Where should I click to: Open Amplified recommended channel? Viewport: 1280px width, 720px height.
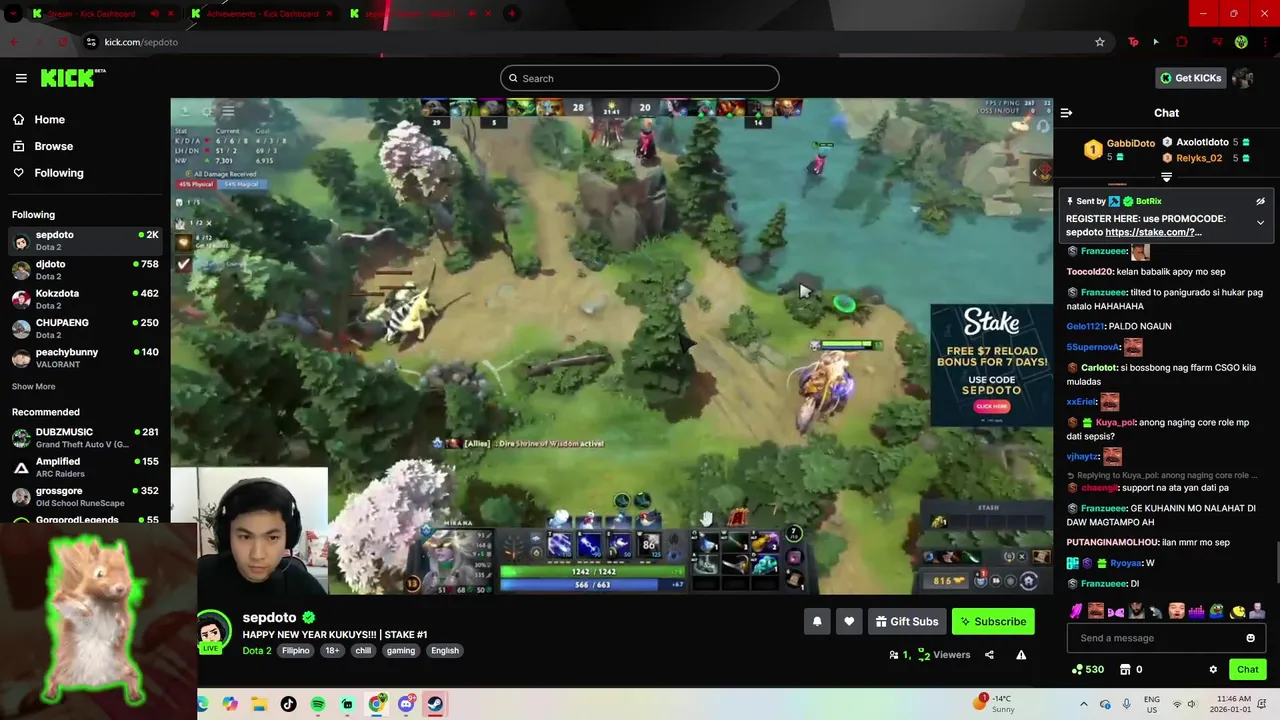85,467
